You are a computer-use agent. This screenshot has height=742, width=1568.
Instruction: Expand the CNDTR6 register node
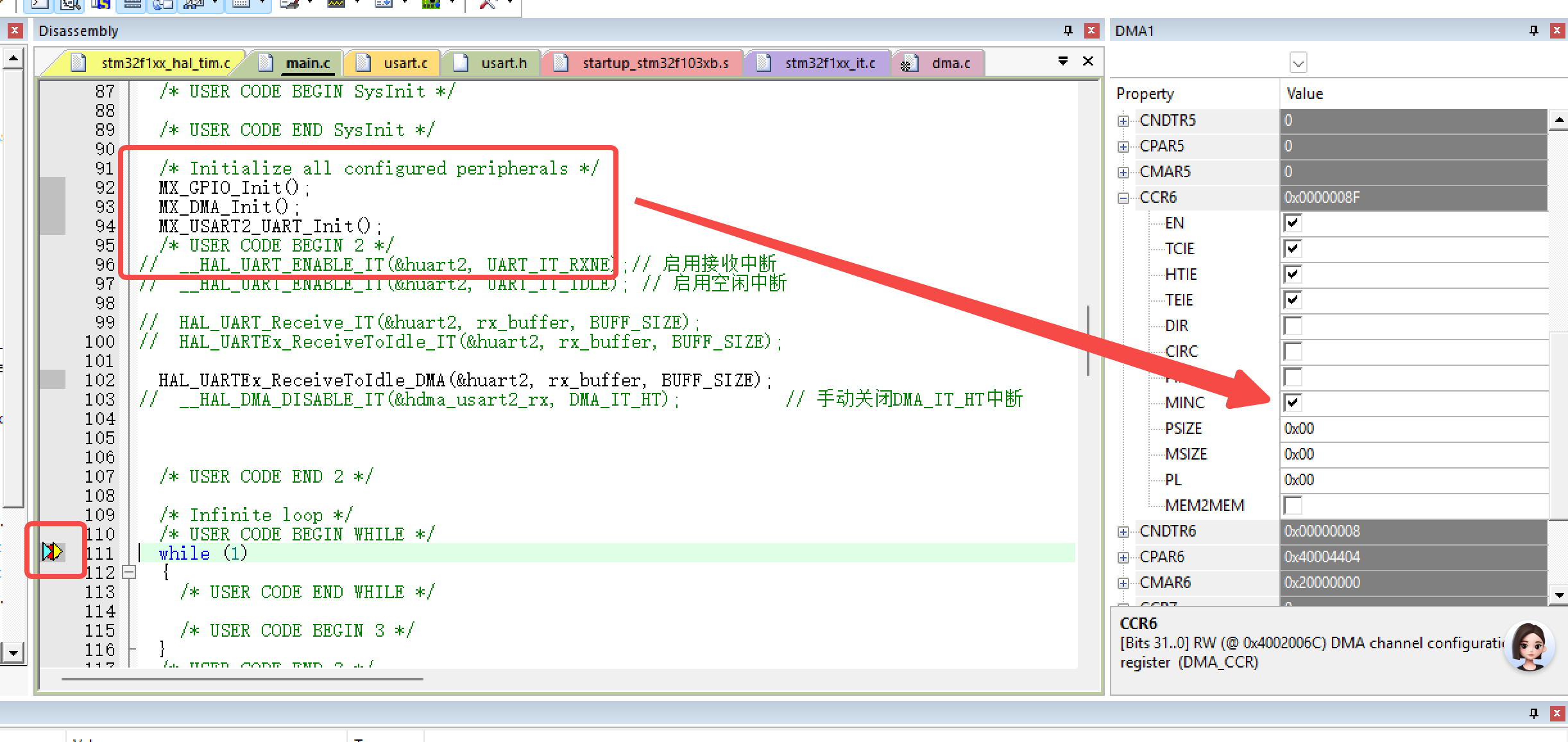(1123, 531)
